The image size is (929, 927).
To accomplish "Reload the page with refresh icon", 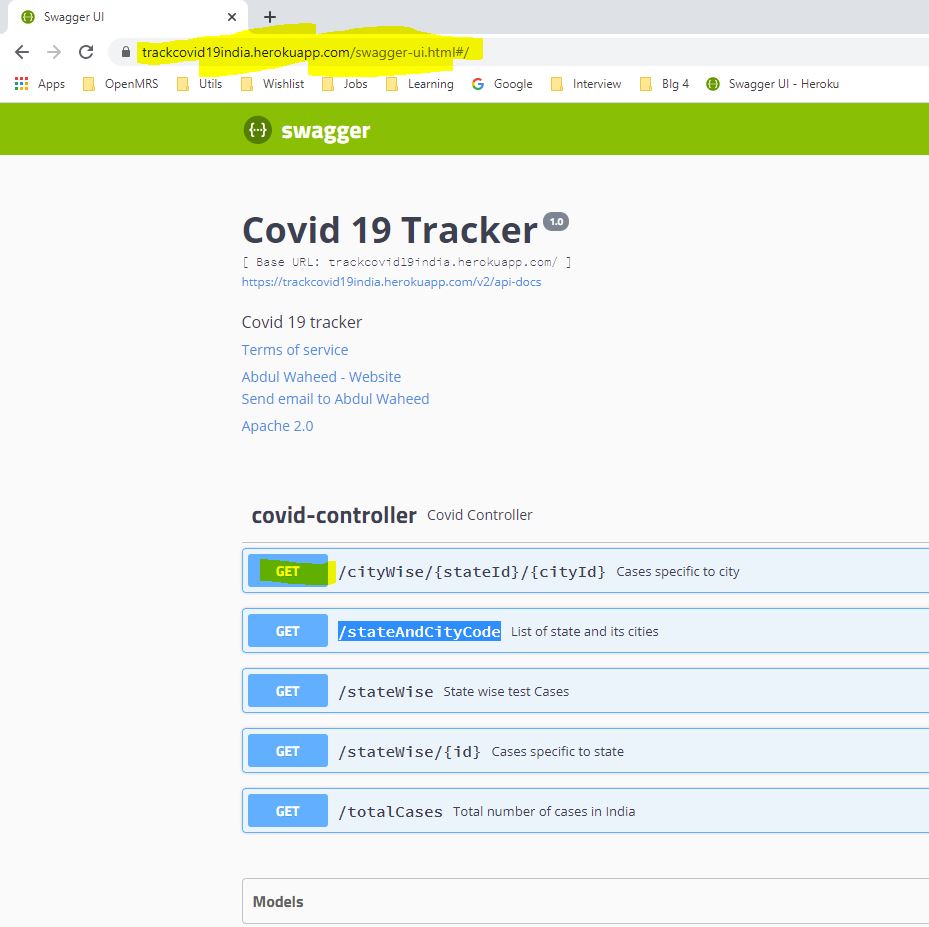I will [x=86, y=52].
